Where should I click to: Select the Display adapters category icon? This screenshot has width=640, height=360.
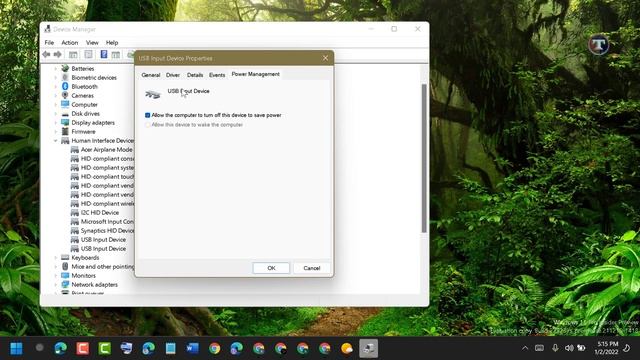(65, 122)
